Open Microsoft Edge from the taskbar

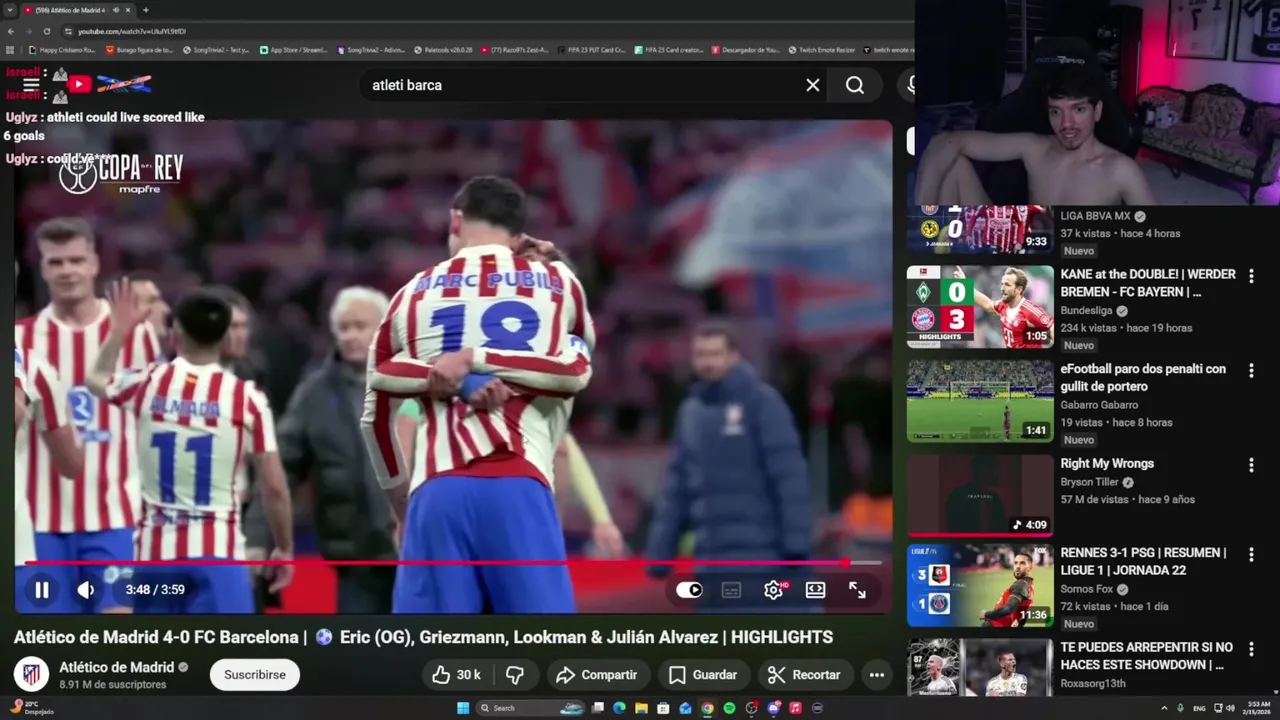coord(619,708)
